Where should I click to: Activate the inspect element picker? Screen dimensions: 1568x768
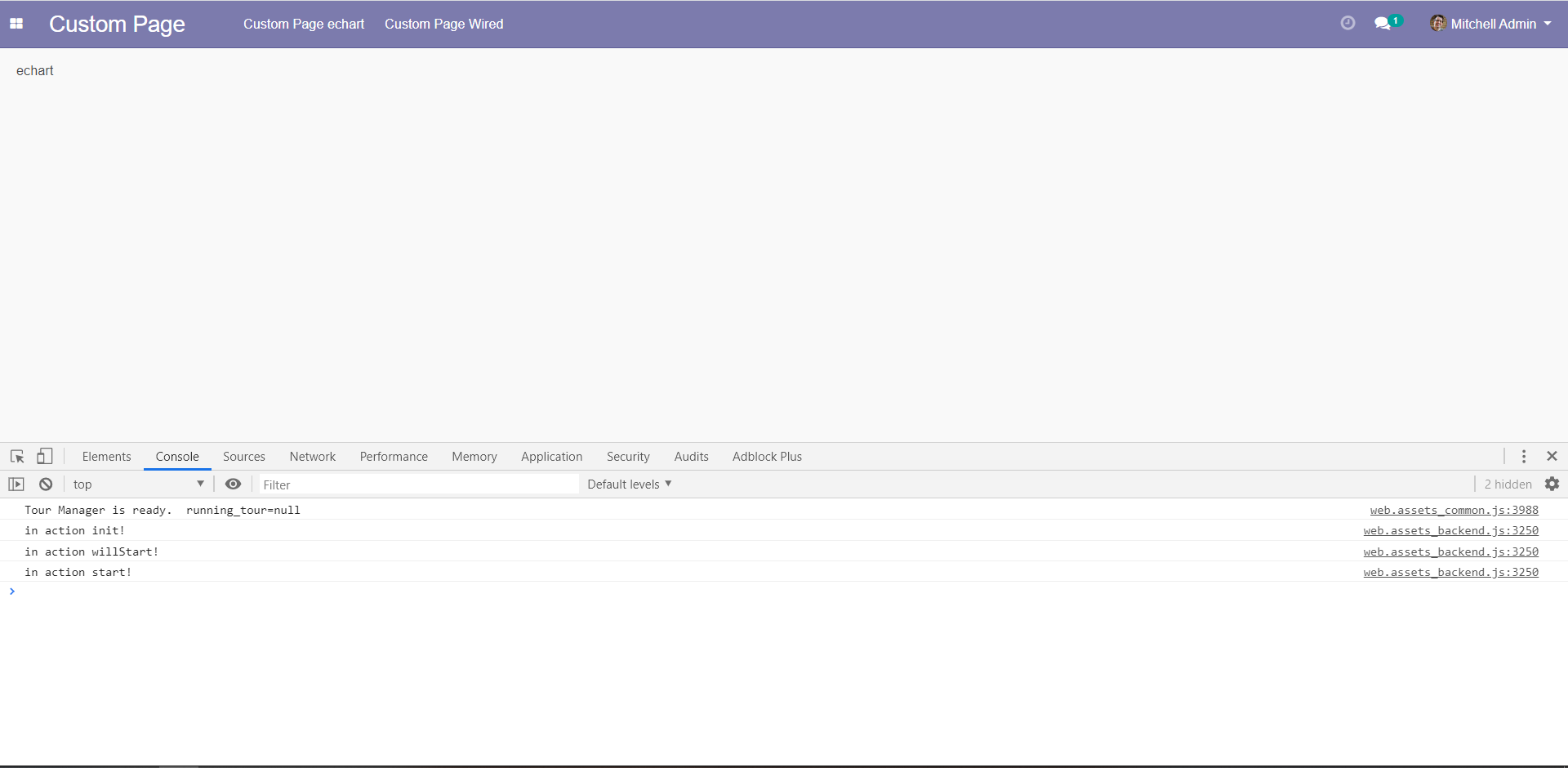tap(17, 457)
